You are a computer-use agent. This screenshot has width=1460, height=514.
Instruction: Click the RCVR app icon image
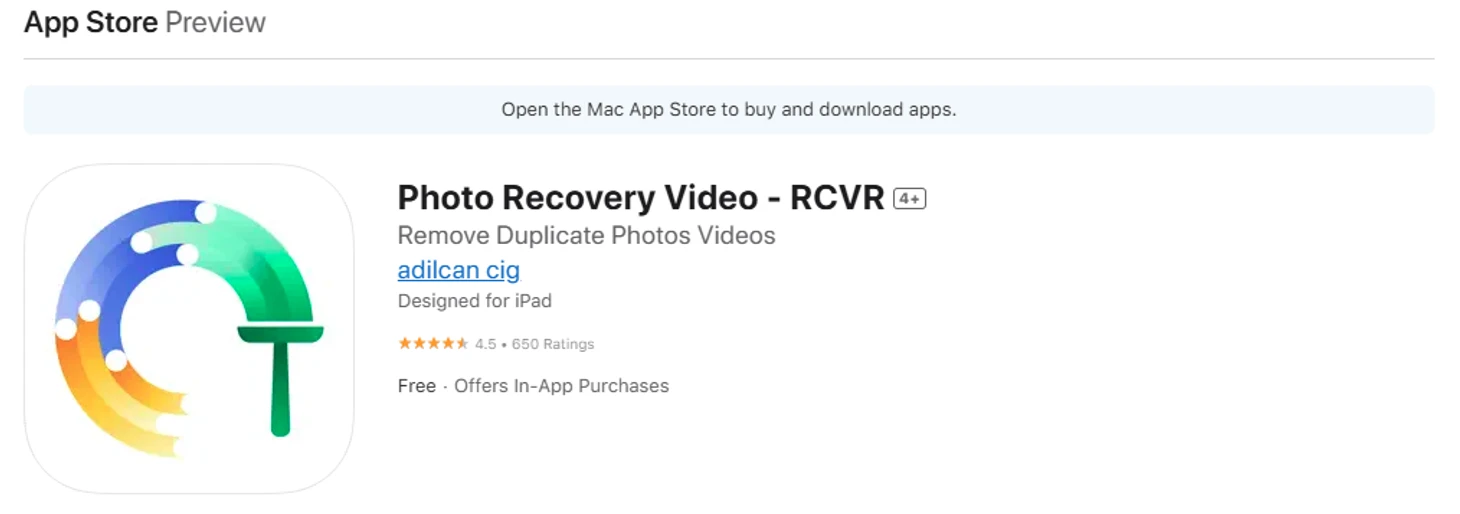189,328
